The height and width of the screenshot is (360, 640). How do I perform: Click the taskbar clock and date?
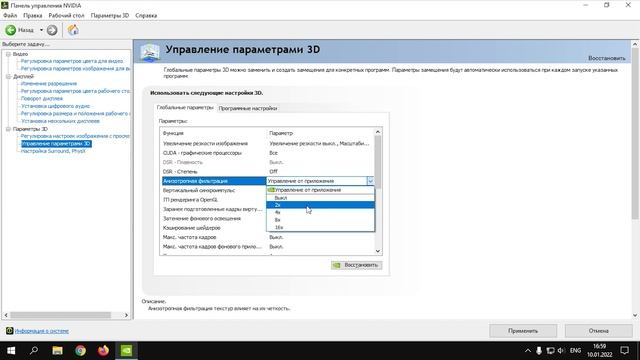point(599,351)
